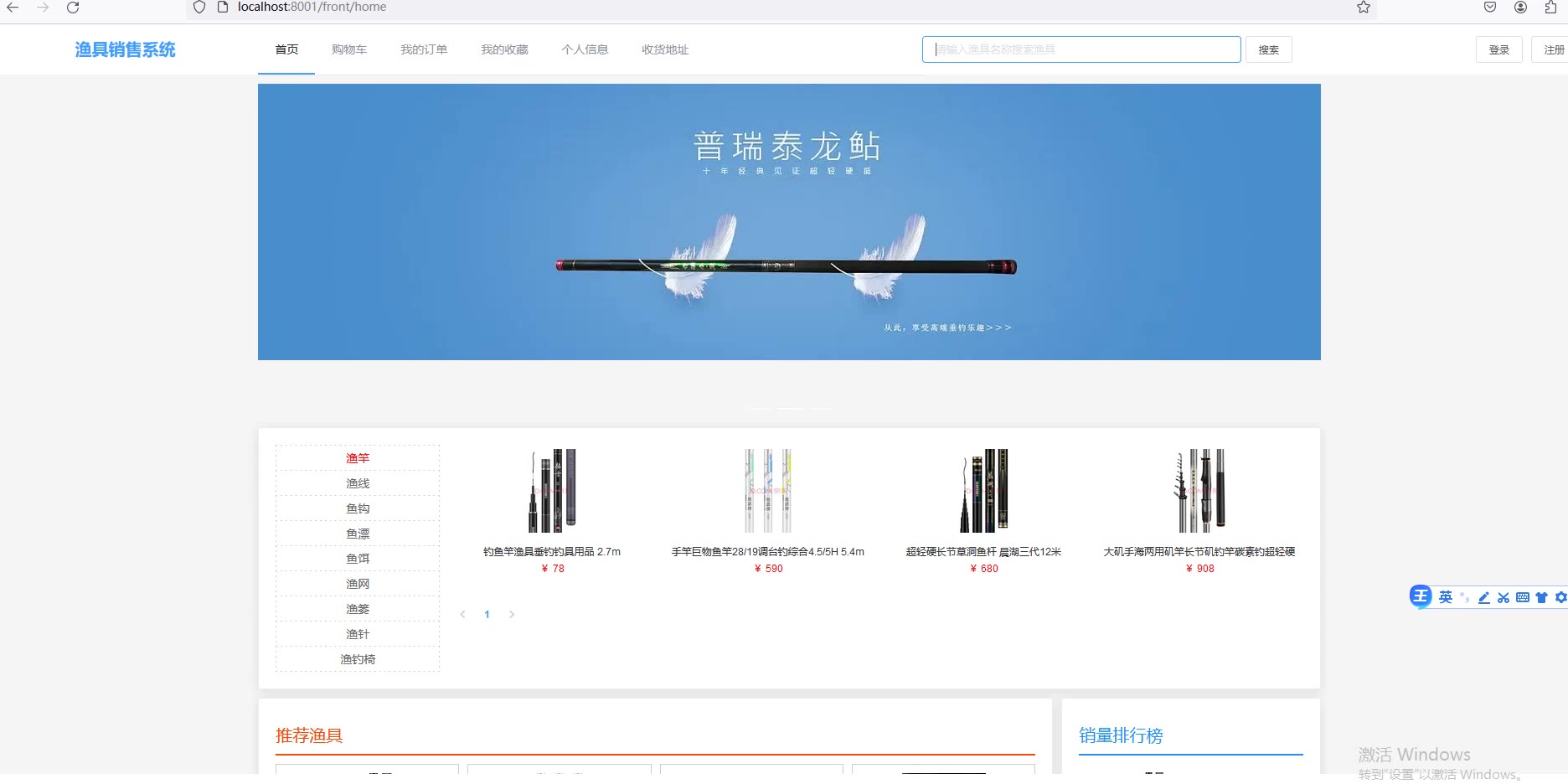Screen dimensions: 1568x784
Task: Focus the fishing gear search input field
Action: pos(1081,49)
